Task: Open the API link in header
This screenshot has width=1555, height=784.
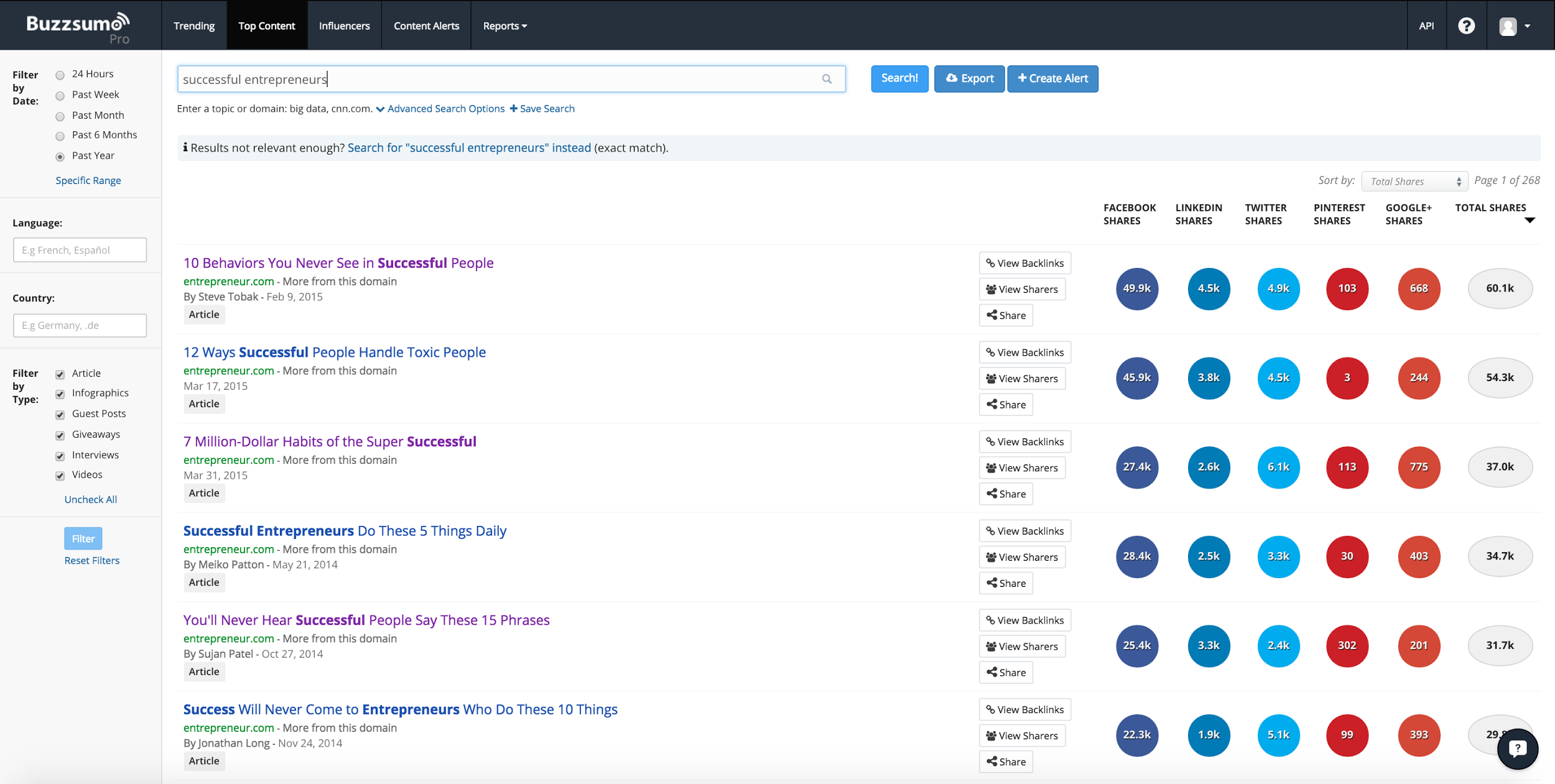Action: [x=1426, y=25]
